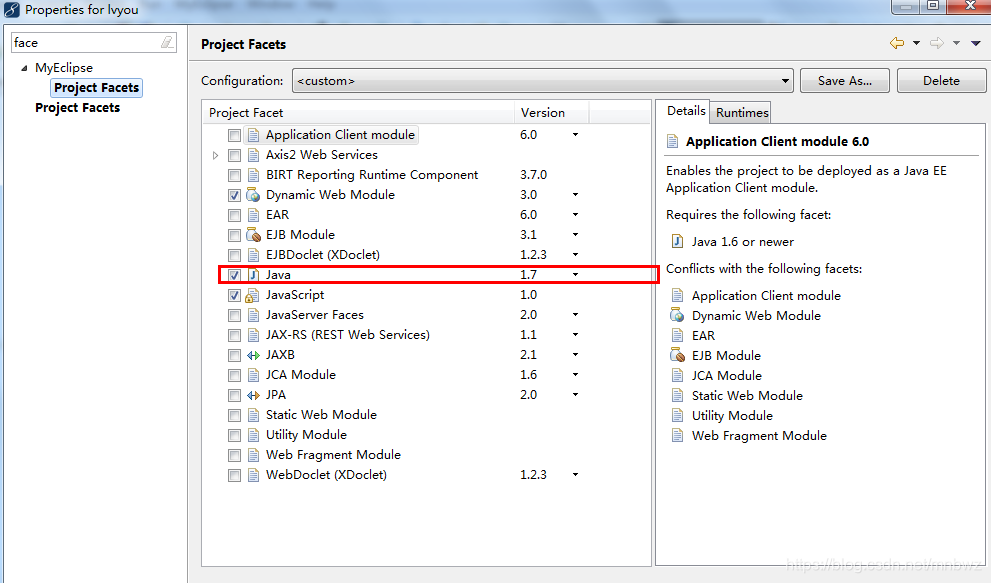Click the JAXB facet icon
Screen dimensions: 991x583
[253, 355]
